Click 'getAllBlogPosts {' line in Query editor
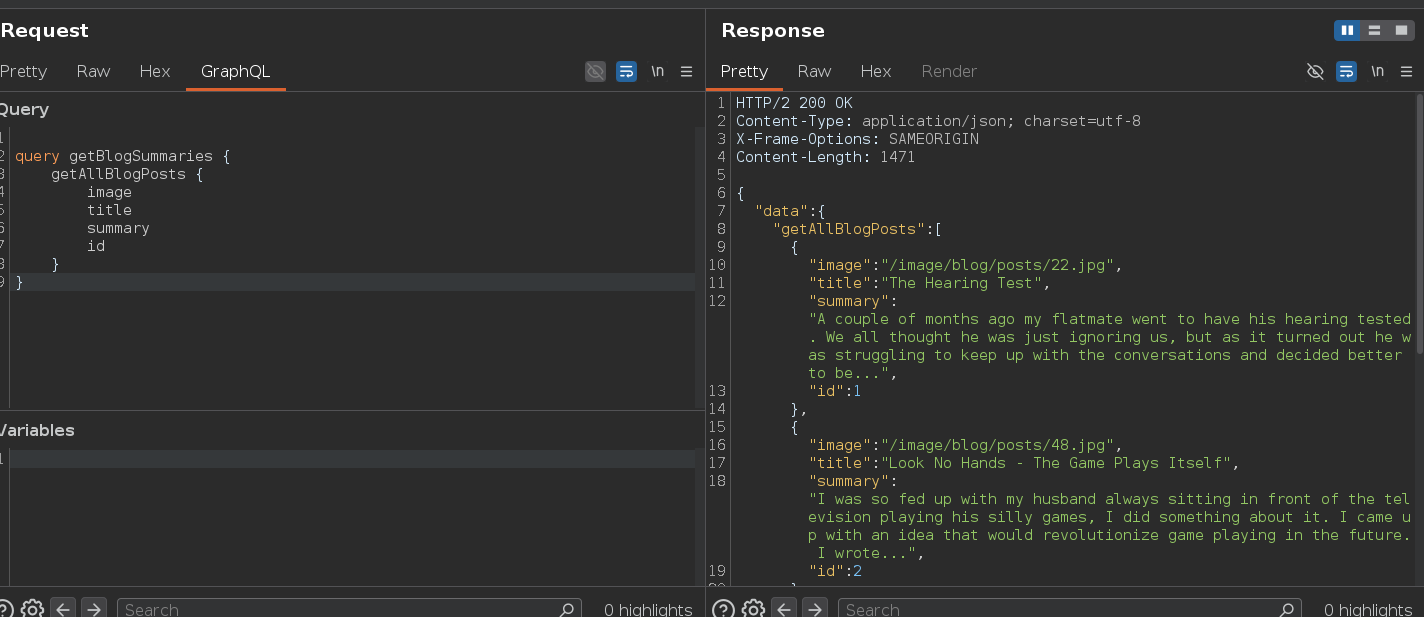1424x617 pixels. [x=127, y=174]
